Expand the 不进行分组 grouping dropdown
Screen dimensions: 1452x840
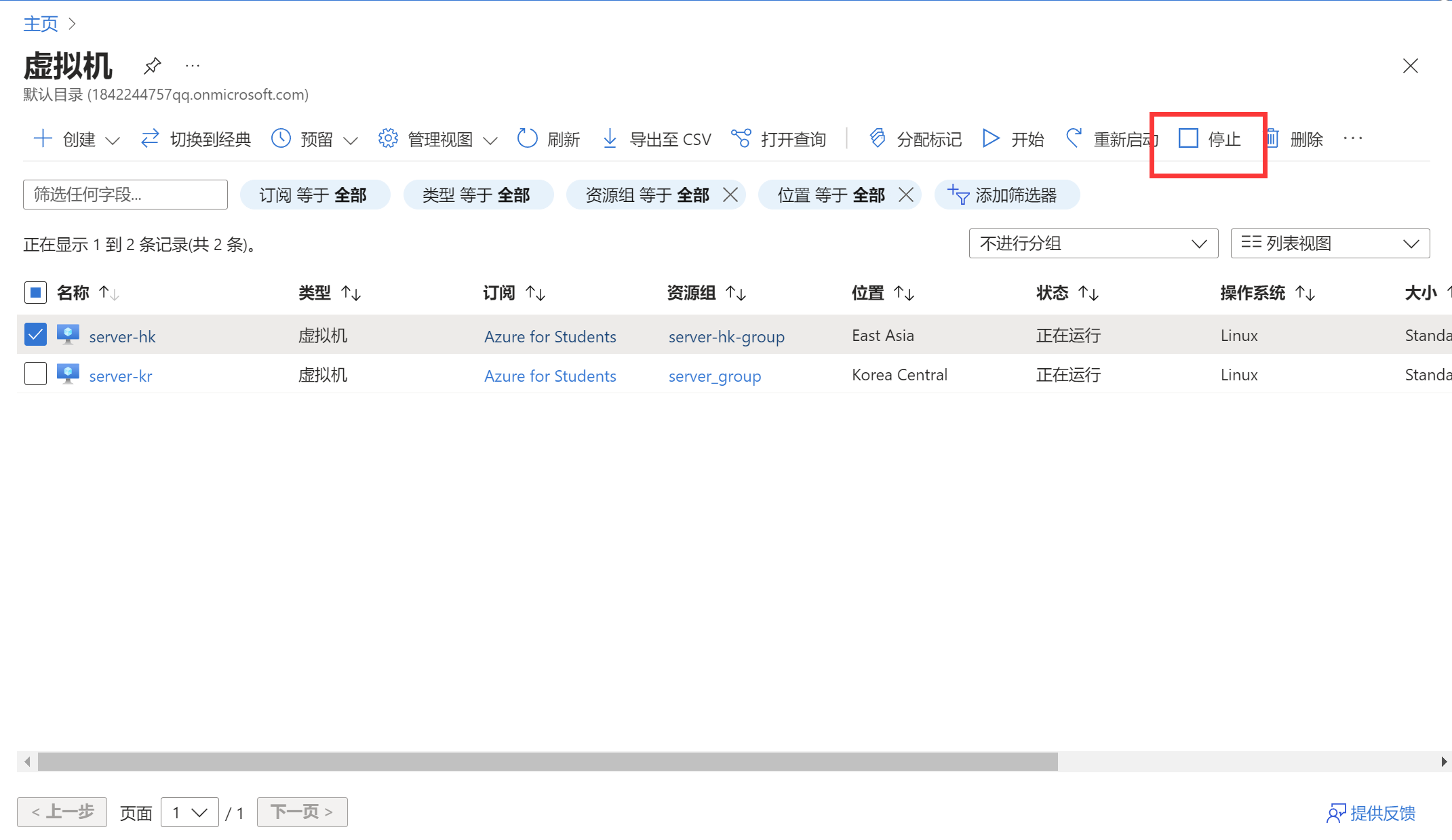(1093, 243)
